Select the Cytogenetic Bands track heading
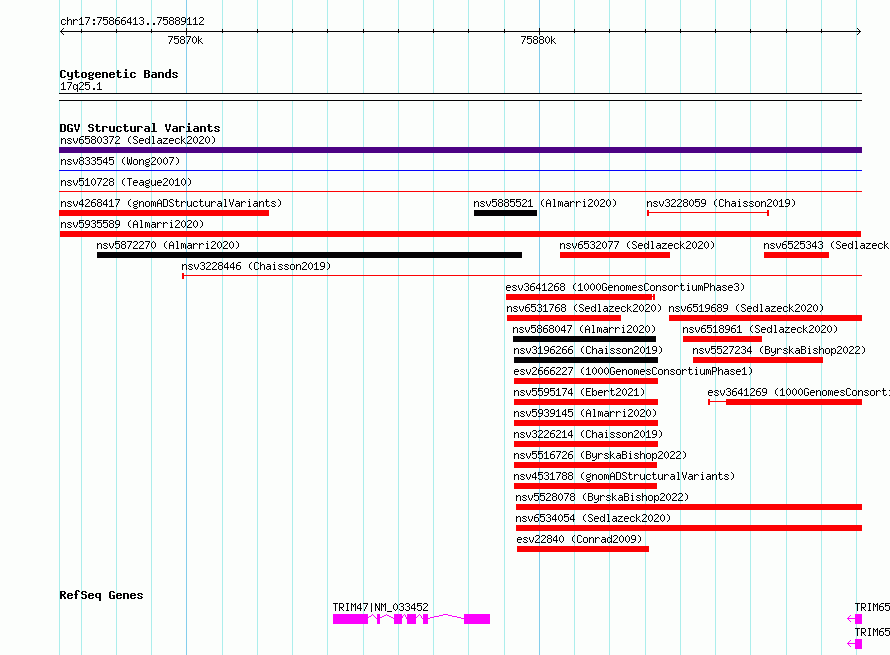This screenshot has height=655, width=890. [119, 74]
